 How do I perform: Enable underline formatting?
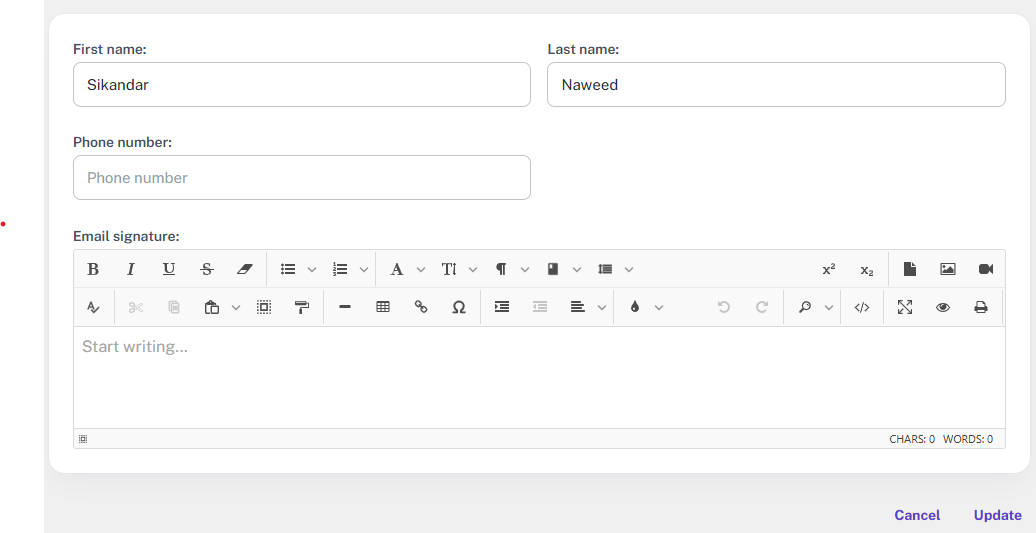point(169,269)
